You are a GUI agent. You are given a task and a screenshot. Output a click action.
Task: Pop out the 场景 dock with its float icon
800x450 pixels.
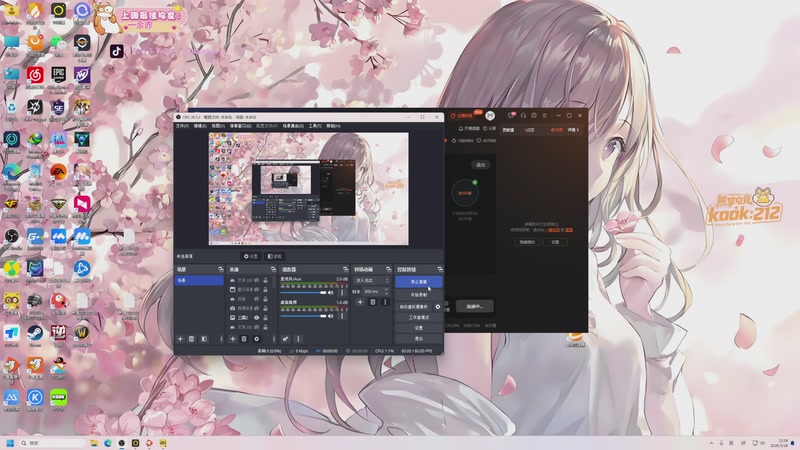220,269
